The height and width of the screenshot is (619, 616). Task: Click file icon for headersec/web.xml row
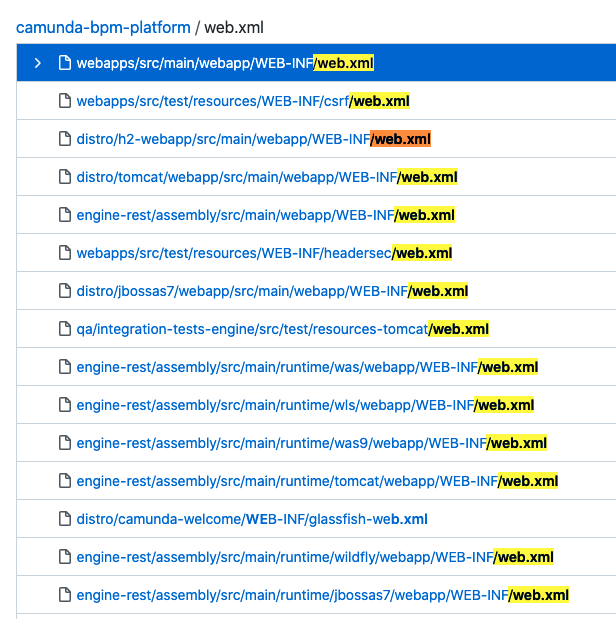point(65,253)
